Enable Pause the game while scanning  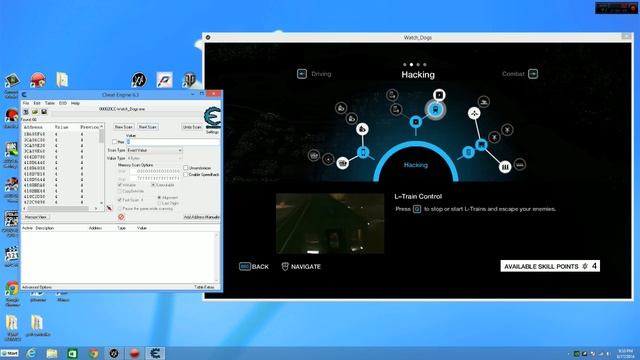tap(120, 209)
